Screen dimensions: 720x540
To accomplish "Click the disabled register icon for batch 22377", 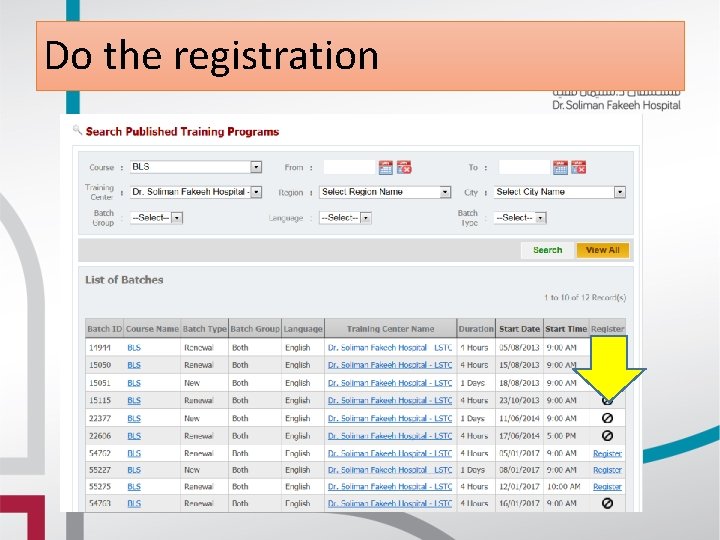I will [x=607, y=418].
